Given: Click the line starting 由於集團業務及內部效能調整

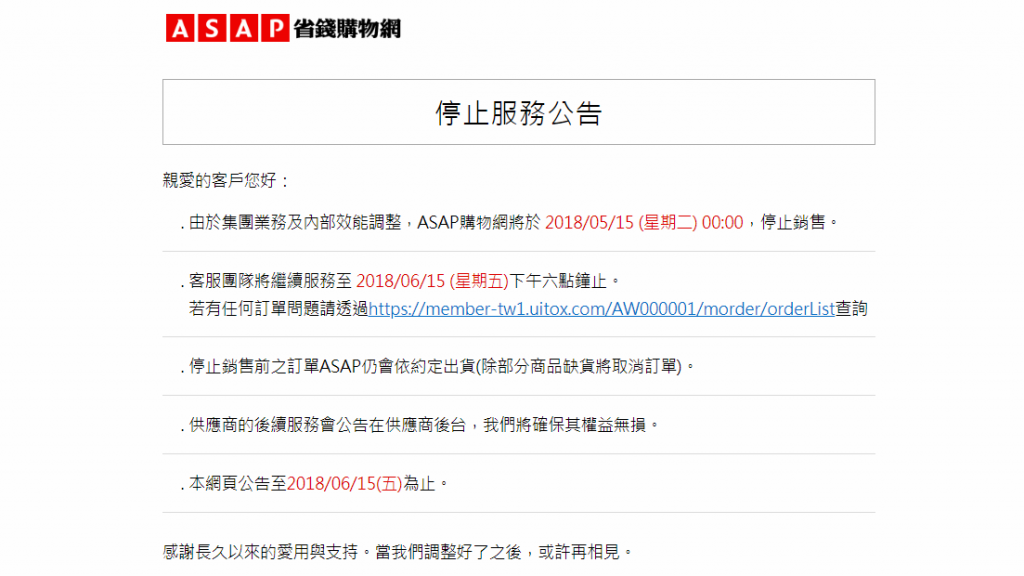Looking at the screenshot, I should click(509, 223).
